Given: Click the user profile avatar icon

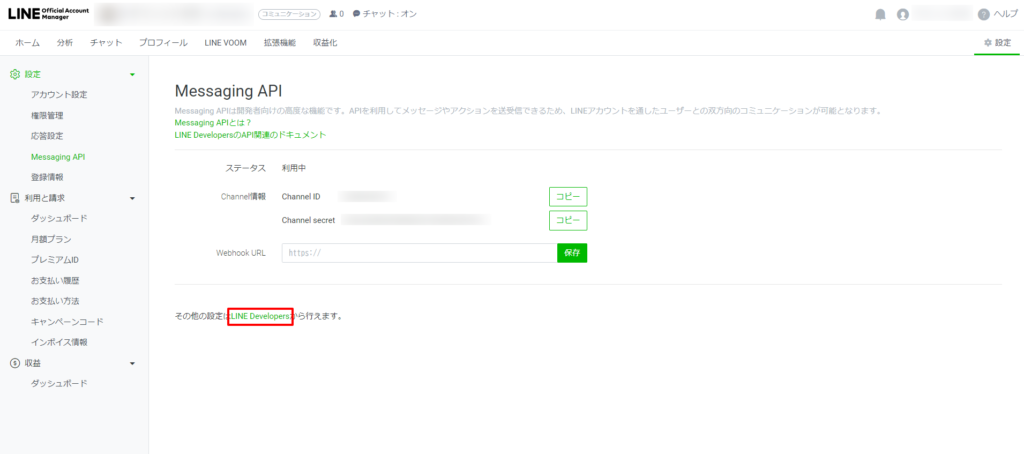Looking at the screenshot, I should pyautogui.click(x=903, y=14).
